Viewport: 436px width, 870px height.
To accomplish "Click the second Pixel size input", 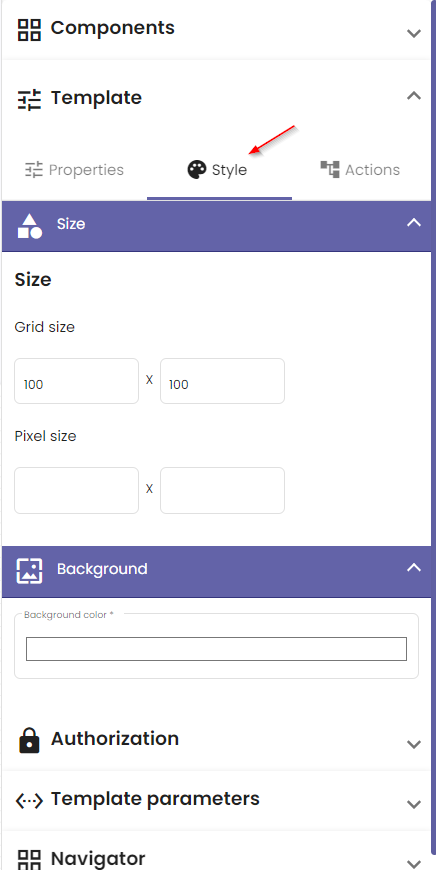I will [x=222, y=490].
